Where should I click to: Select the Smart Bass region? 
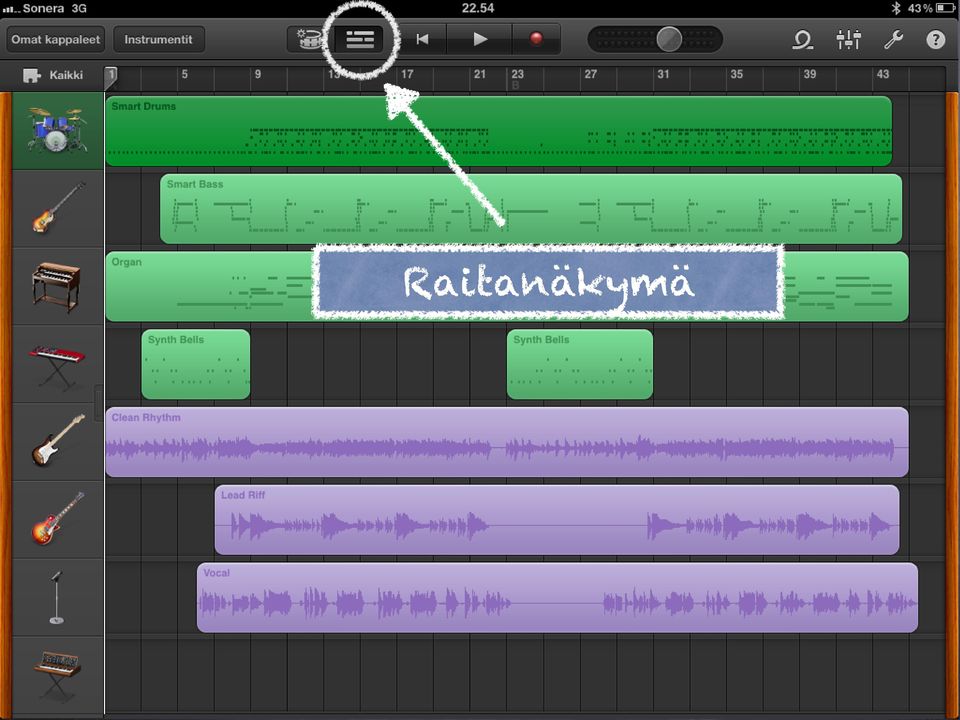(x=531, y=209)
